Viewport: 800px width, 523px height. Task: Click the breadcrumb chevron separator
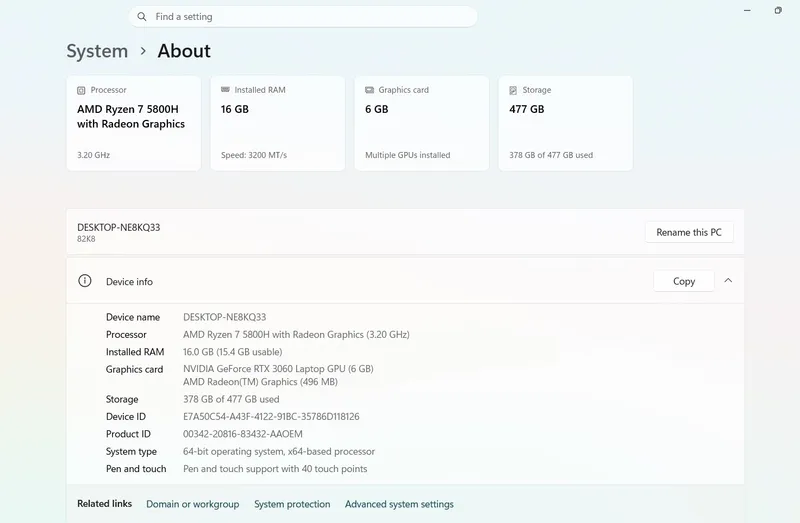tap(143, 51)
